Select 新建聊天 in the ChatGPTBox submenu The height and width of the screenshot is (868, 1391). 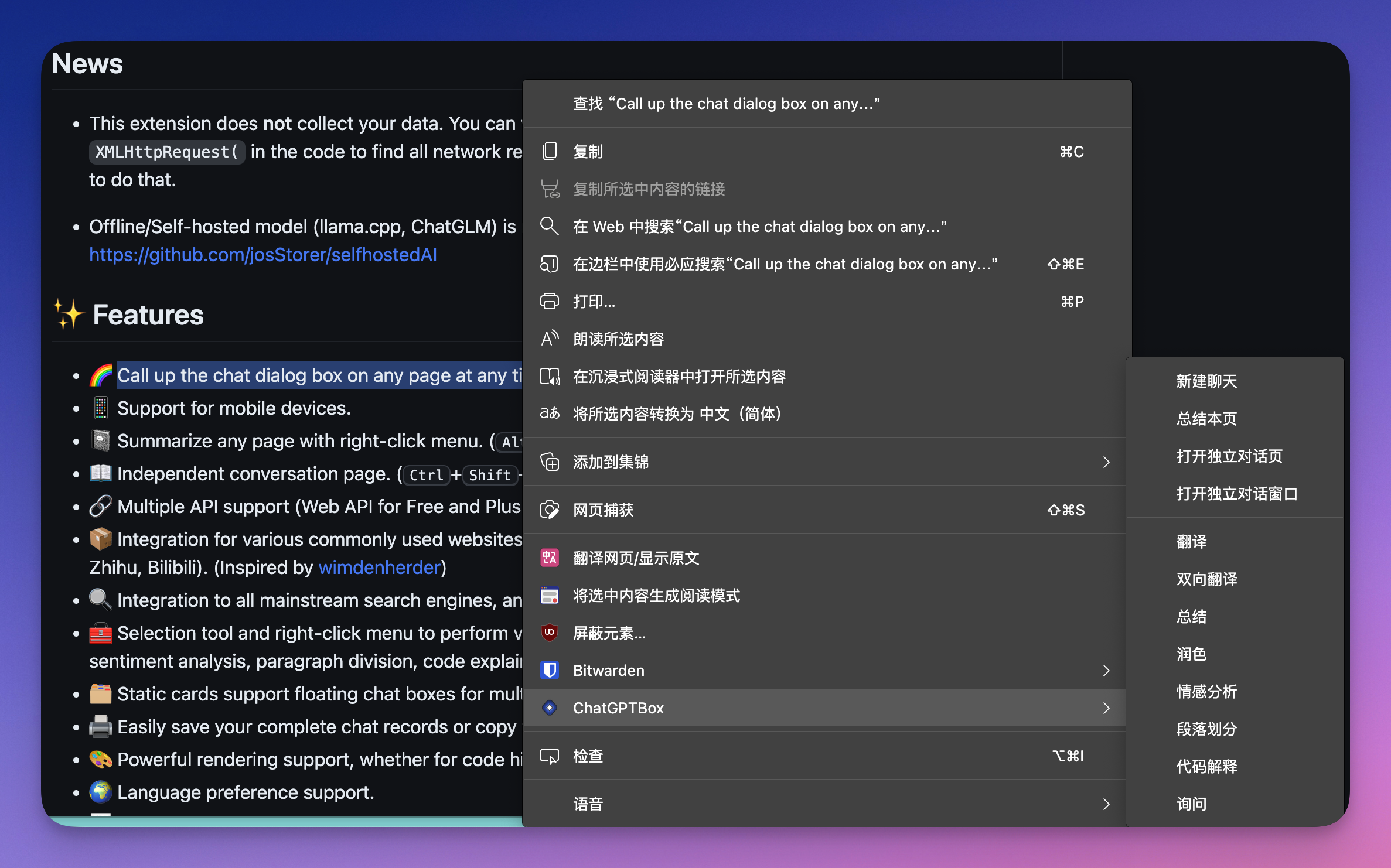(x=1206, y=381)
